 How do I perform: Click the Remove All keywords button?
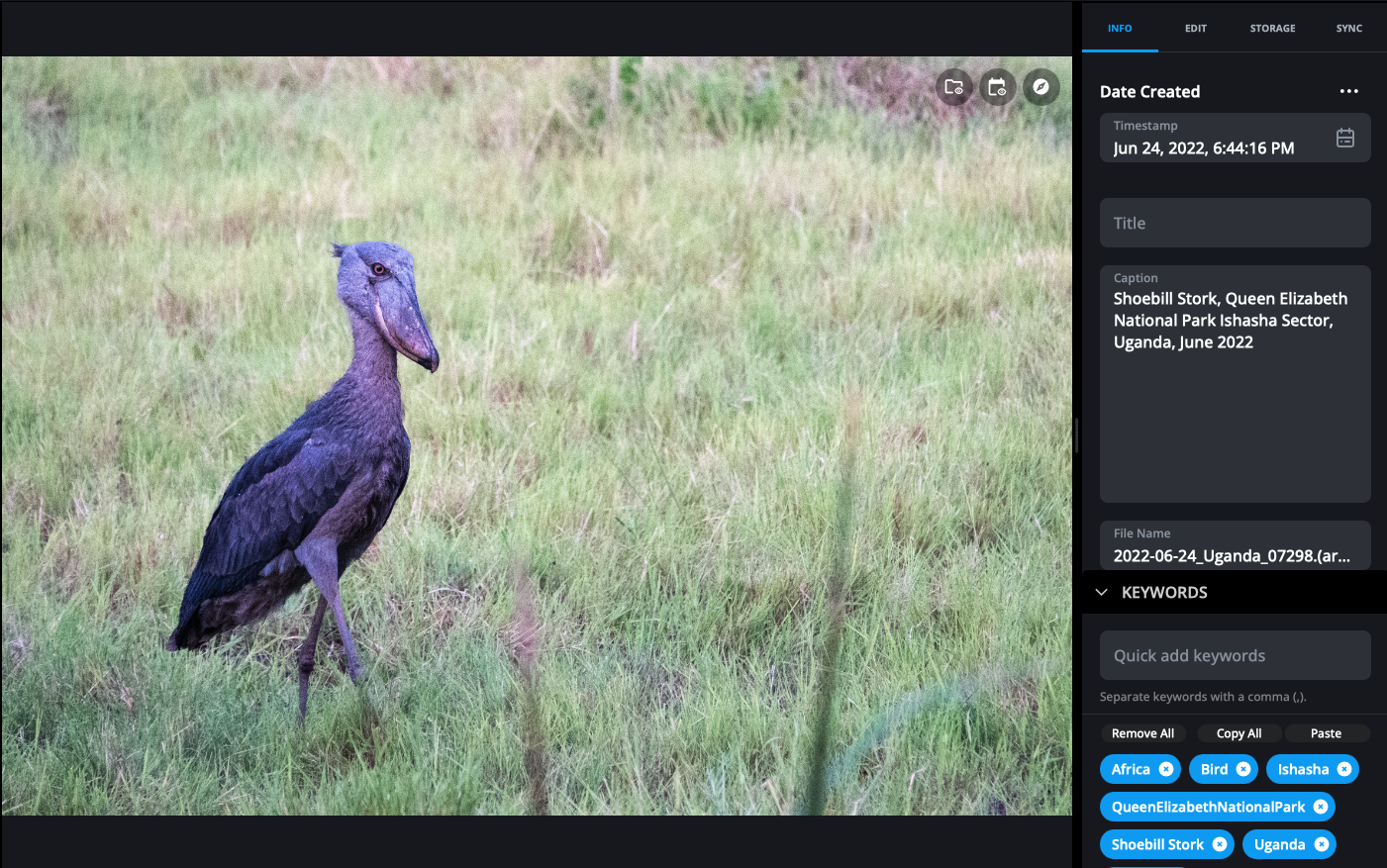coord(1142,733)
